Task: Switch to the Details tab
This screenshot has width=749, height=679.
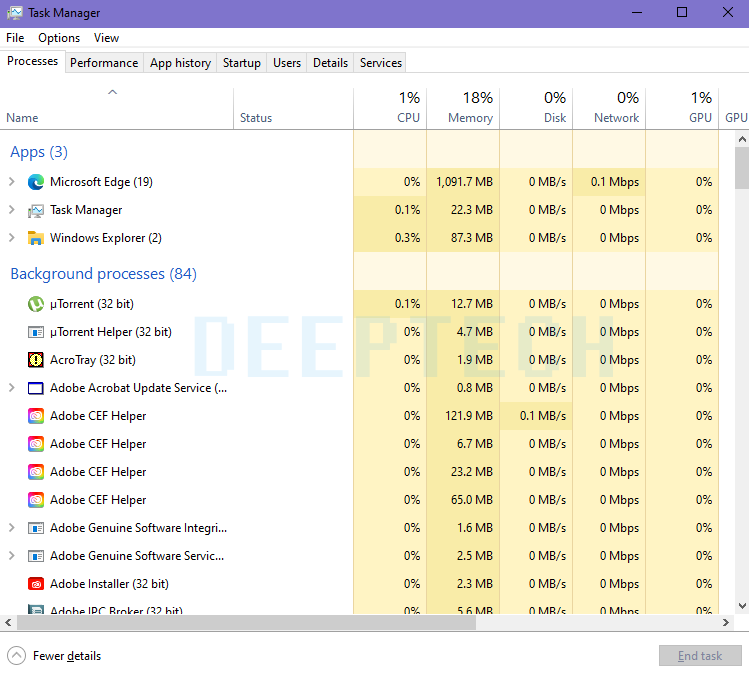Action: pyautogui.click(x=331, y=63)
